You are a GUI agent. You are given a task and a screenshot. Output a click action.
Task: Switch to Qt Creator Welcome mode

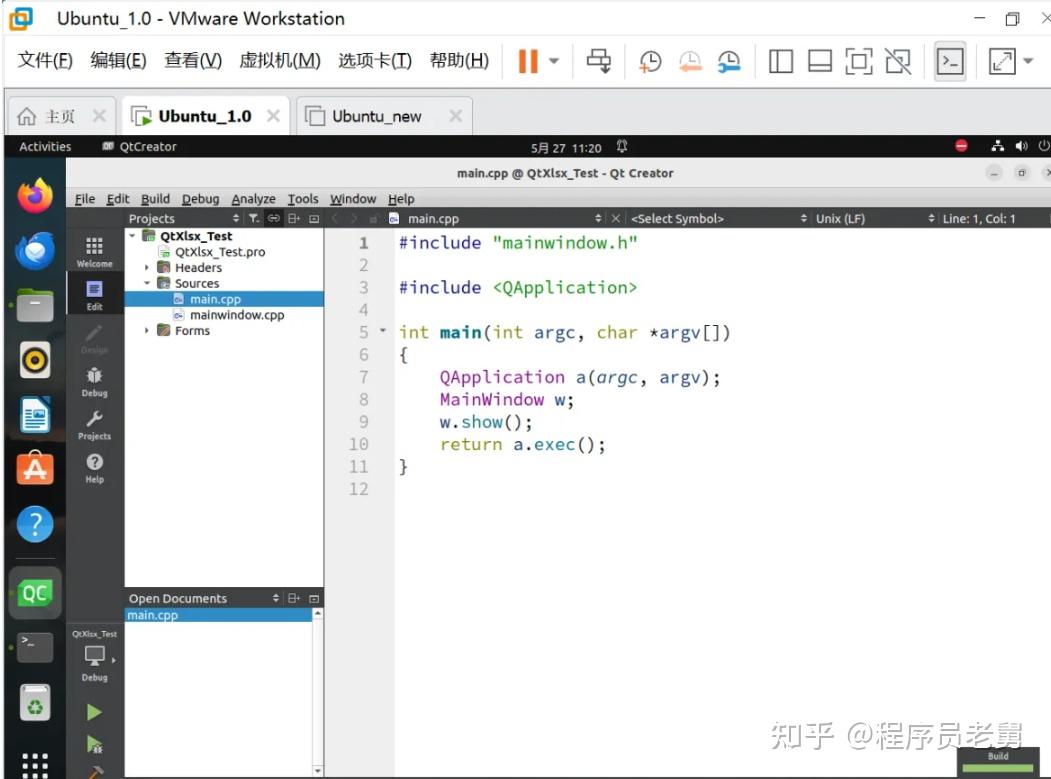coord(95,252)
